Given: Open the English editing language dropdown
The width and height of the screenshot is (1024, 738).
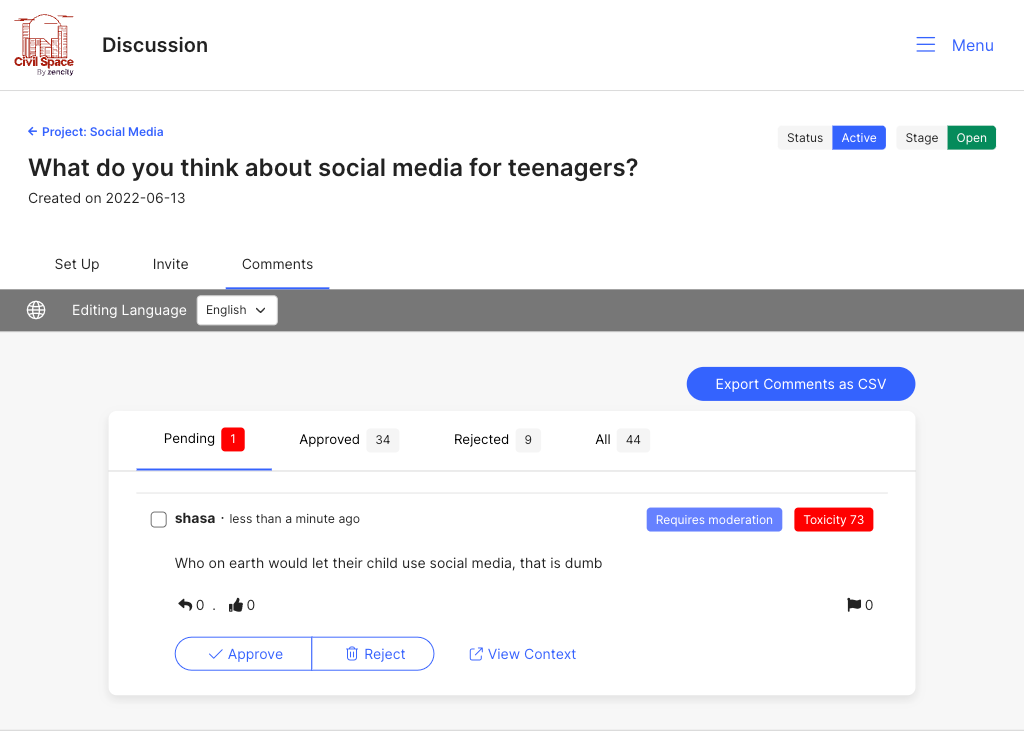Looking at the screenshot, I should [x=237, y=310].
